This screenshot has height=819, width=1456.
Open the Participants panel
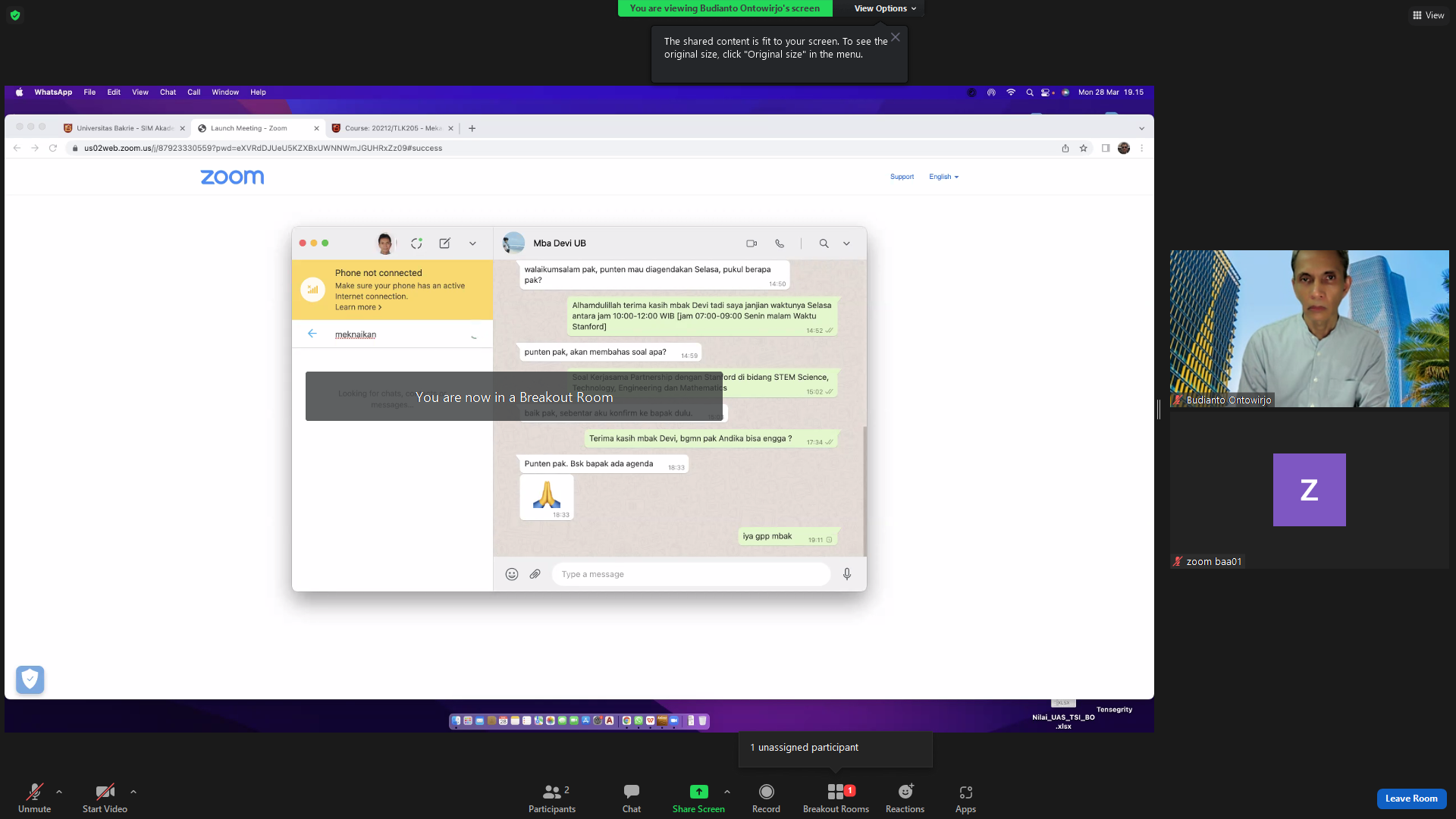point(552,798)
